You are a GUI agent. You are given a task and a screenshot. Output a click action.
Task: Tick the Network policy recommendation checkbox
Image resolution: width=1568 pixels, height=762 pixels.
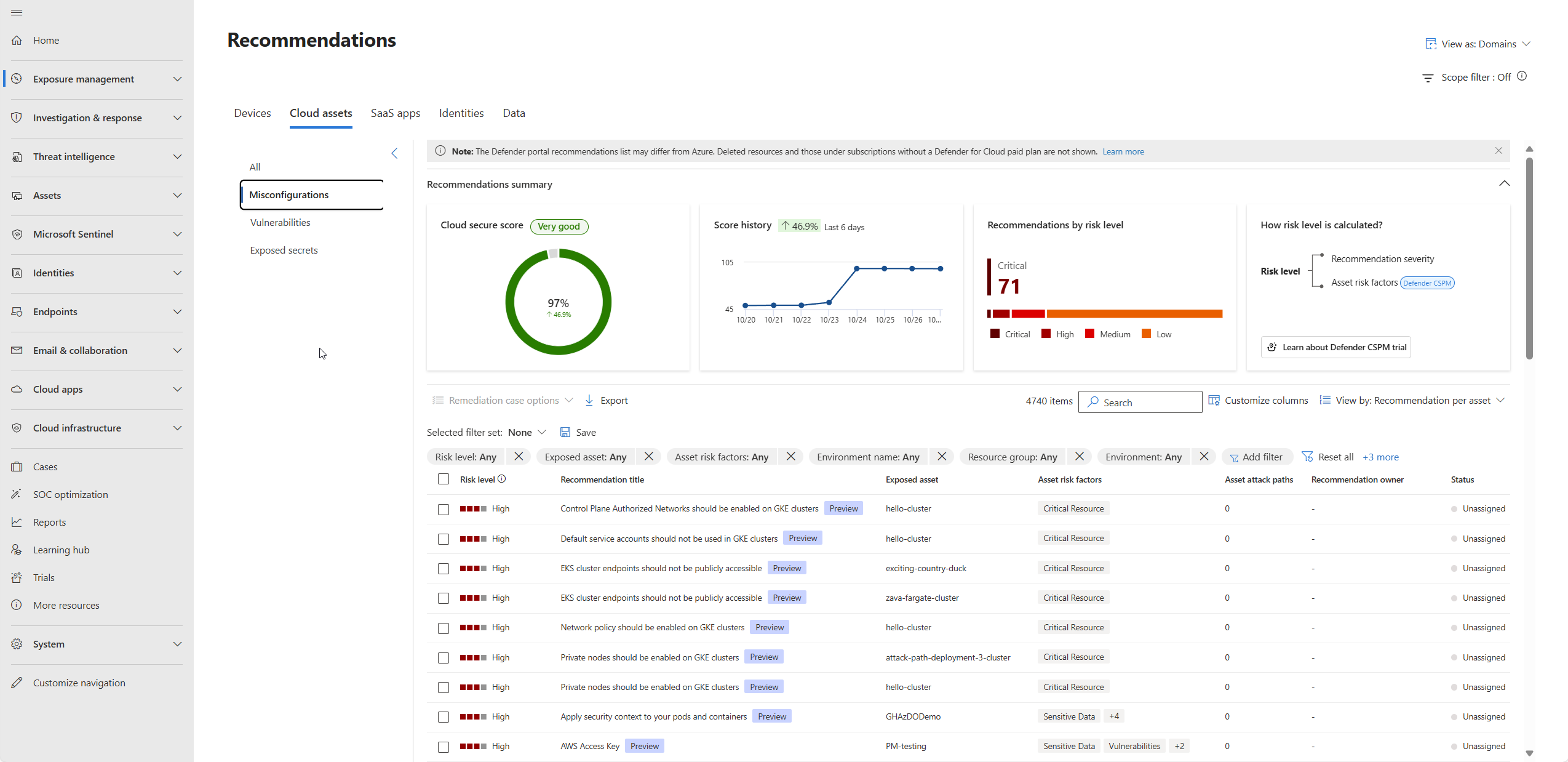tap(444, 628)
